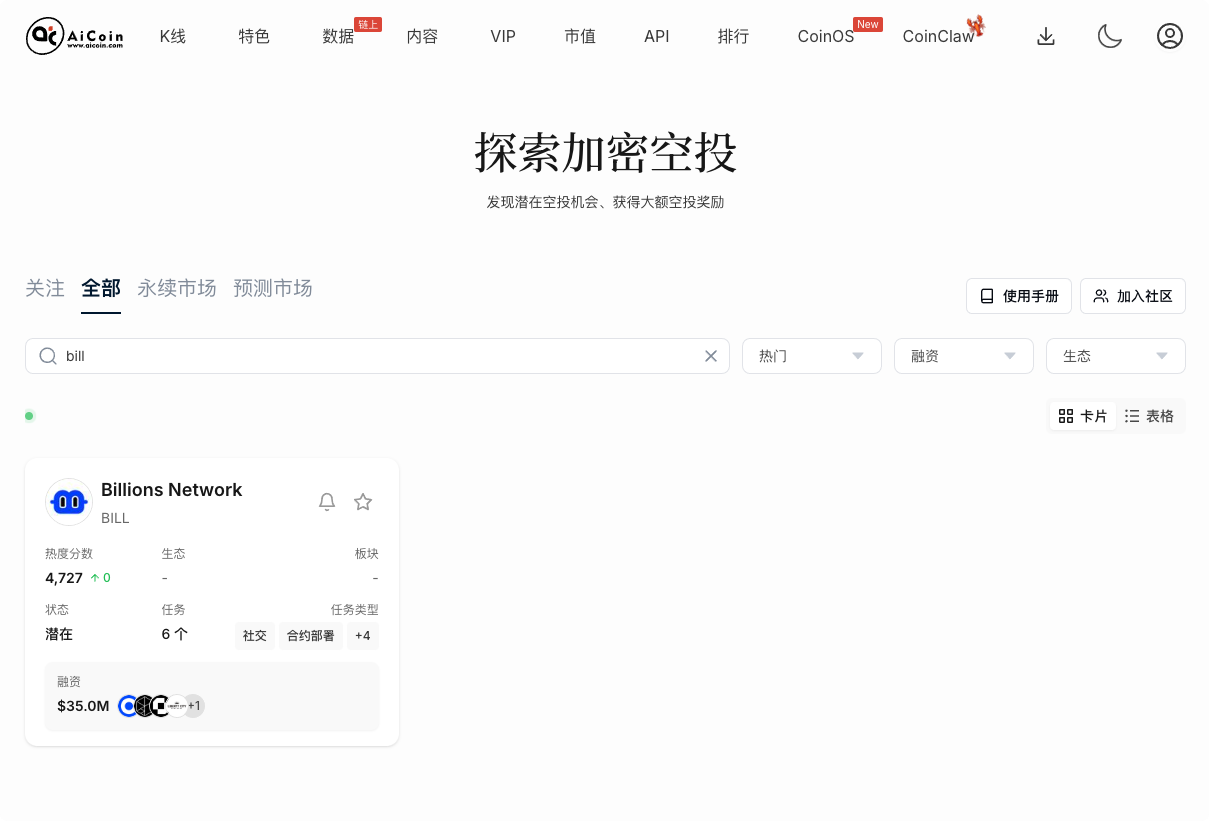Click the 加入社区 button

1133,296
